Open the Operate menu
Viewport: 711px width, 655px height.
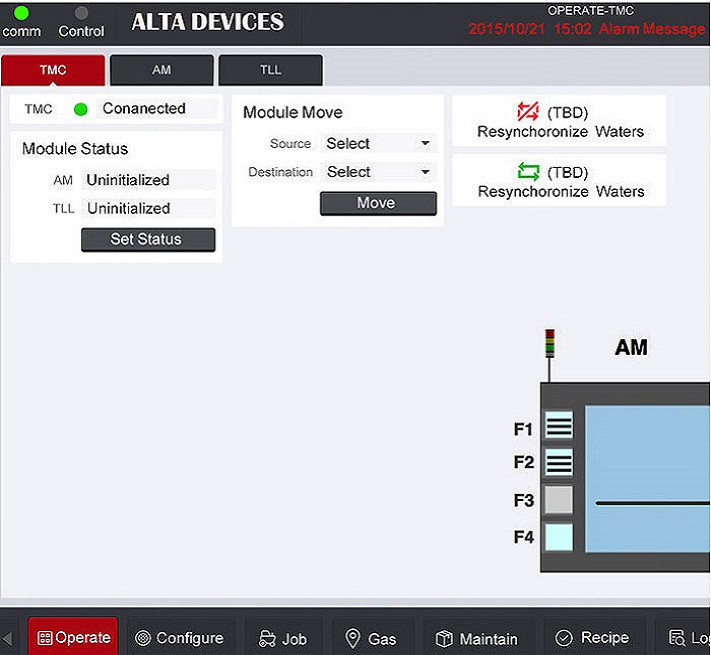pos(73,636)
